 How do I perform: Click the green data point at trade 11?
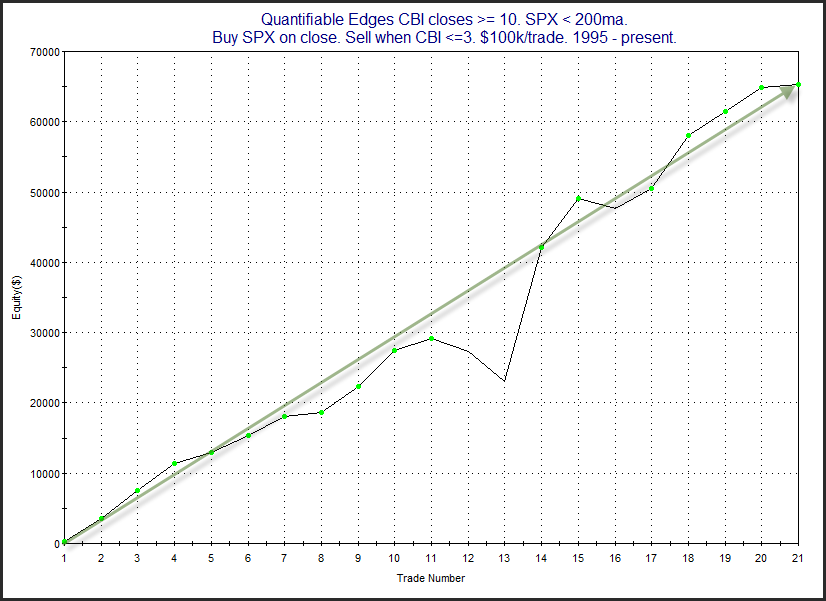(x=431, y=338)
